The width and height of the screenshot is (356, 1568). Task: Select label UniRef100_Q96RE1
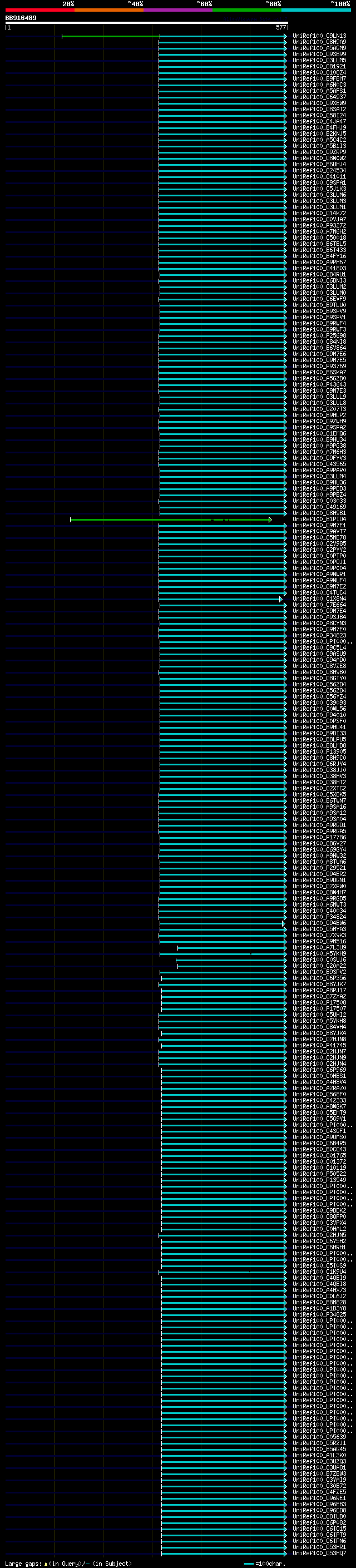tap(319, 1498)
